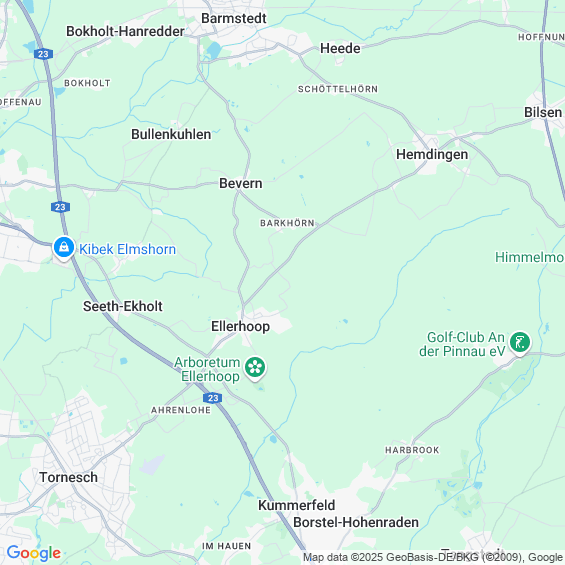Select the Tornesch town label
Image resolution: width=565 pixels, height=565 pixels.
pyautogui.click(x=68, y=477)
